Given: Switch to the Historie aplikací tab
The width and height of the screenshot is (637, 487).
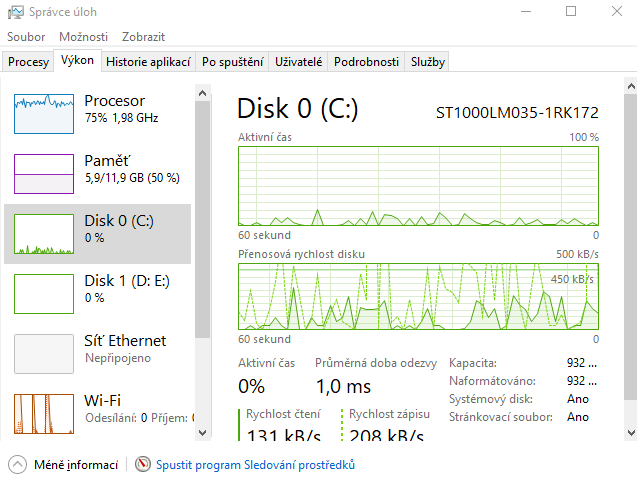Looking at the screenshot, I should (148, 62).
